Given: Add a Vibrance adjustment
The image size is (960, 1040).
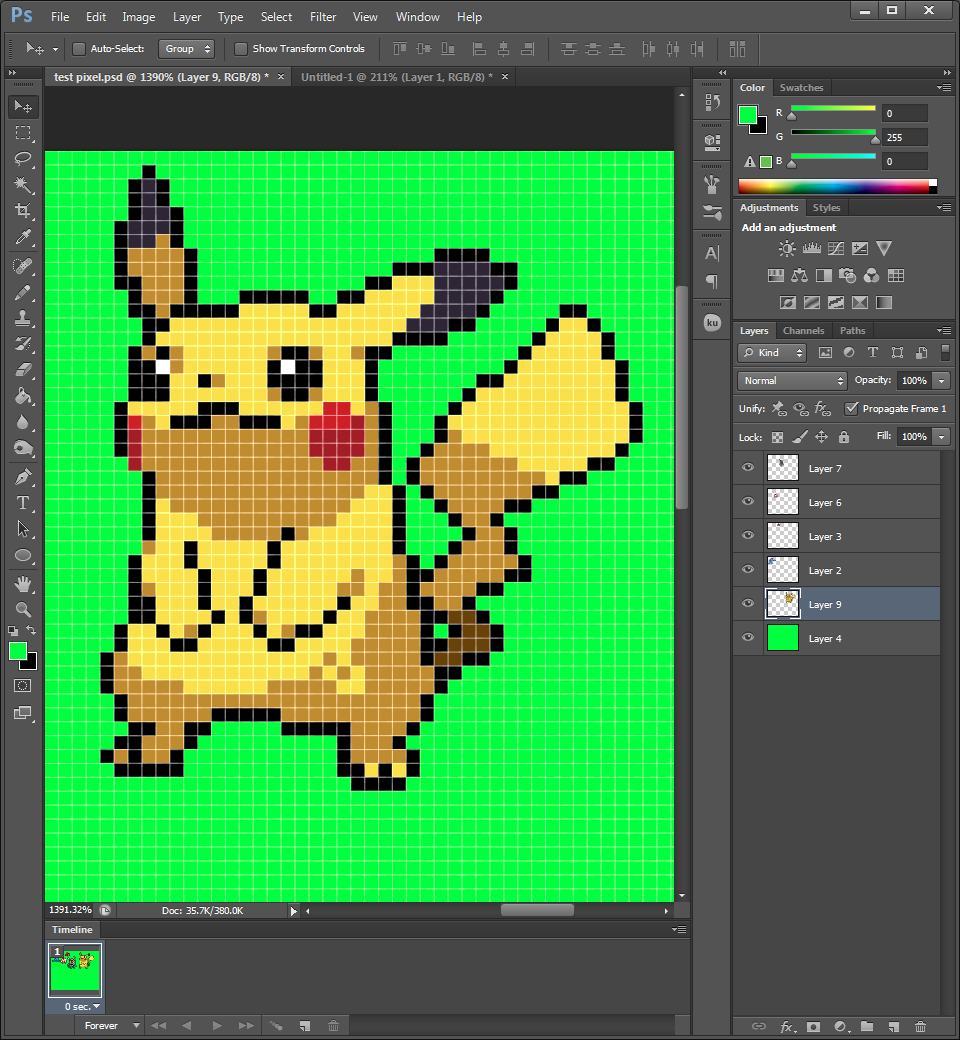Looking at the screenshot, I should click(884, 249).
